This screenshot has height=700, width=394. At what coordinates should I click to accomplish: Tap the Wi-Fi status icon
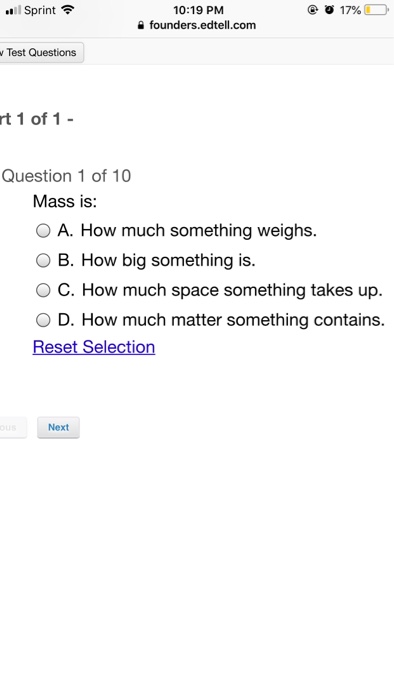67,9
